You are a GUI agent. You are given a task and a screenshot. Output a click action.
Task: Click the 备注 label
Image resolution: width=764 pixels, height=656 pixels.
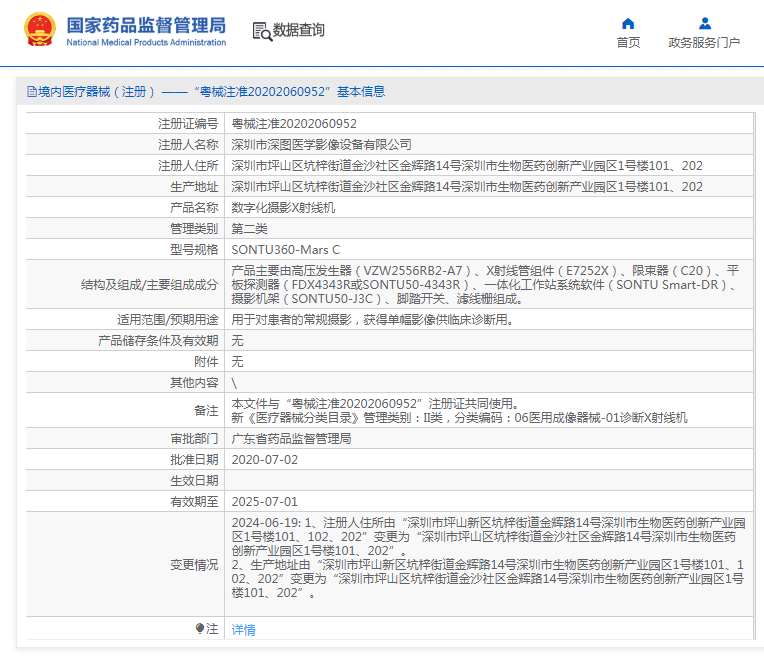pyautogui.click(x=206, y=410)
